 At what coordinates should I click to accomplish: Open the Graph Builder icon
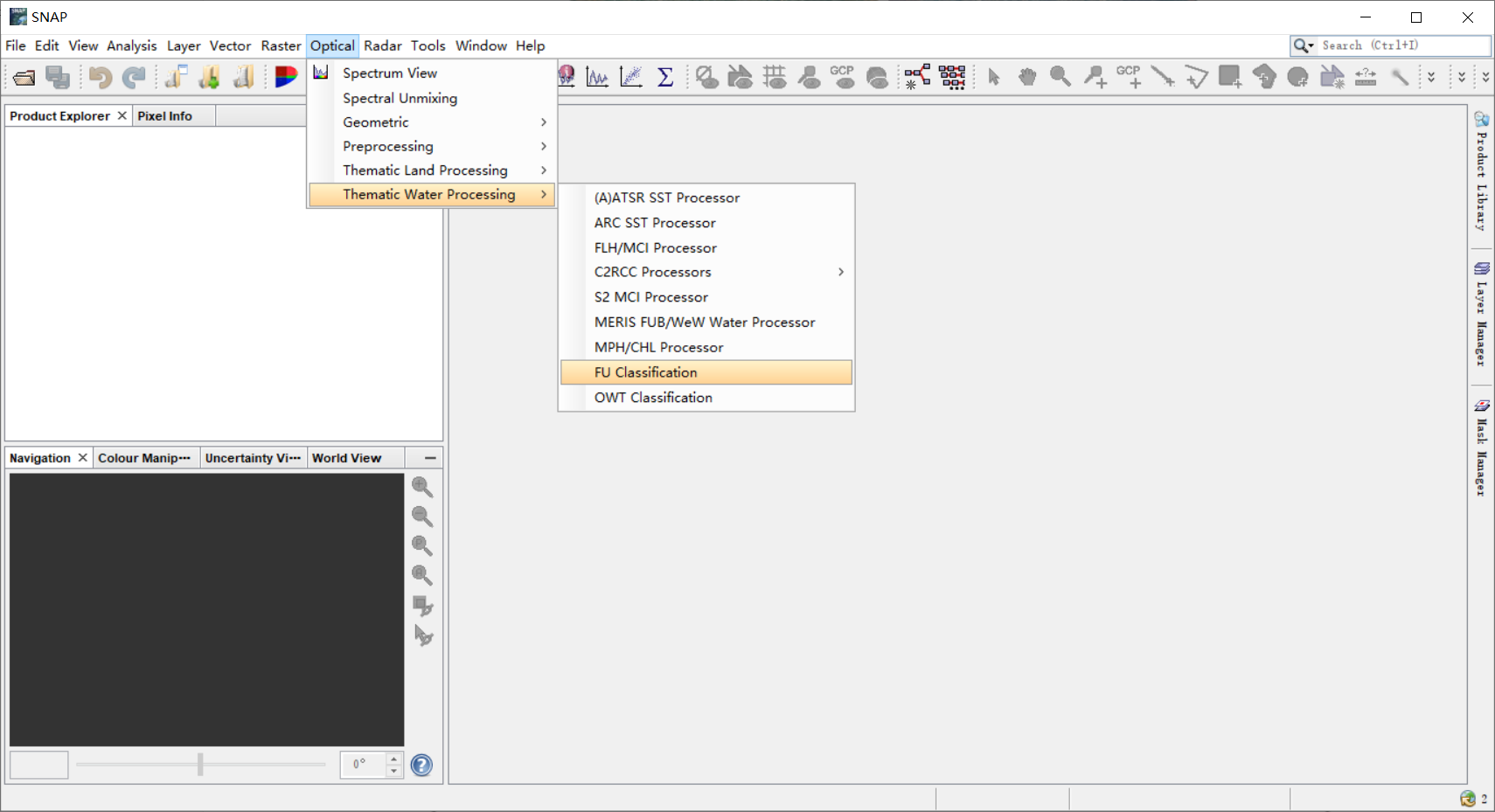click(917, 77)
